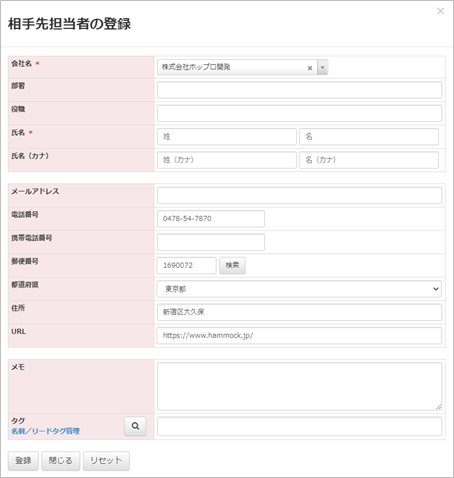Expand the 会社名 combo box arrow

[322, 67]
